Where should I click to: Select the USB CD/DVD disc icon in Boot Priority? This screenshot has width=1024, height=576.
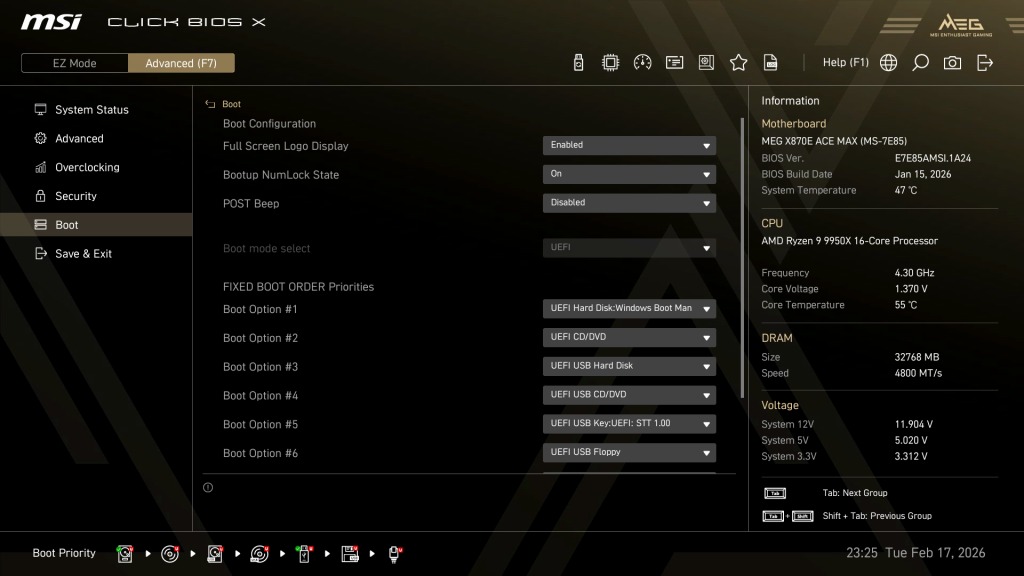[x=259, y=554]
